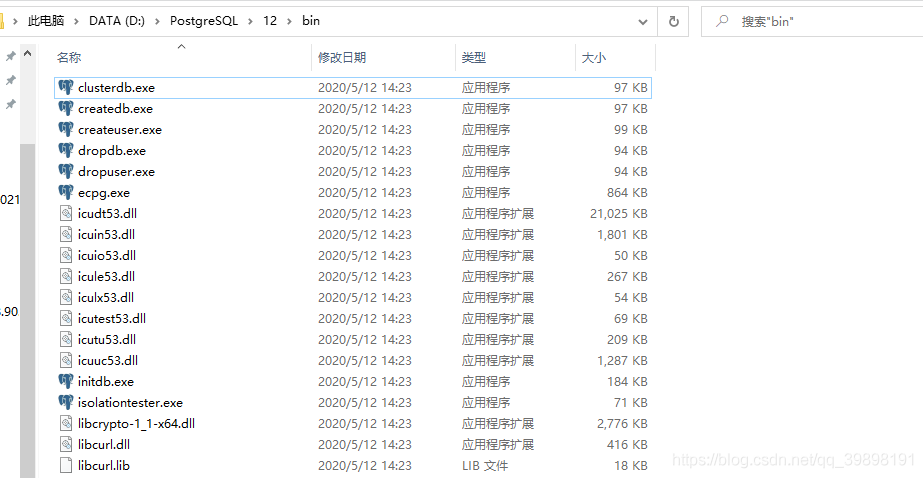
Task: Click the createdb.exe elephant icon
Action: [66, 109]
